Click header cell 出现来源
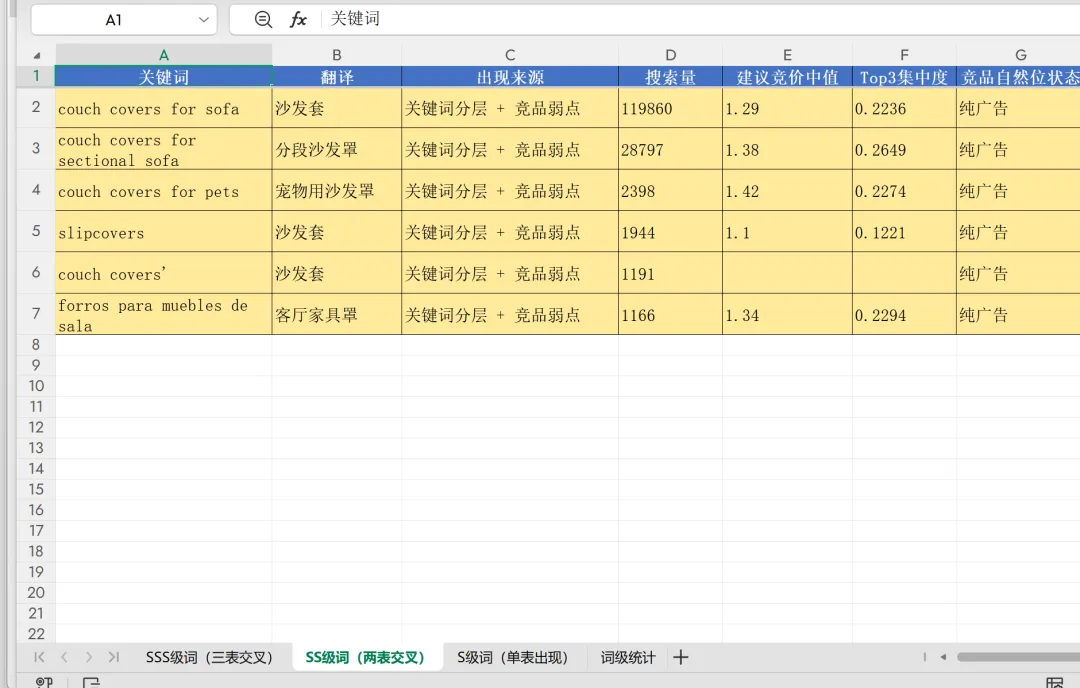Screen dimensions: 1080x688 510,76
